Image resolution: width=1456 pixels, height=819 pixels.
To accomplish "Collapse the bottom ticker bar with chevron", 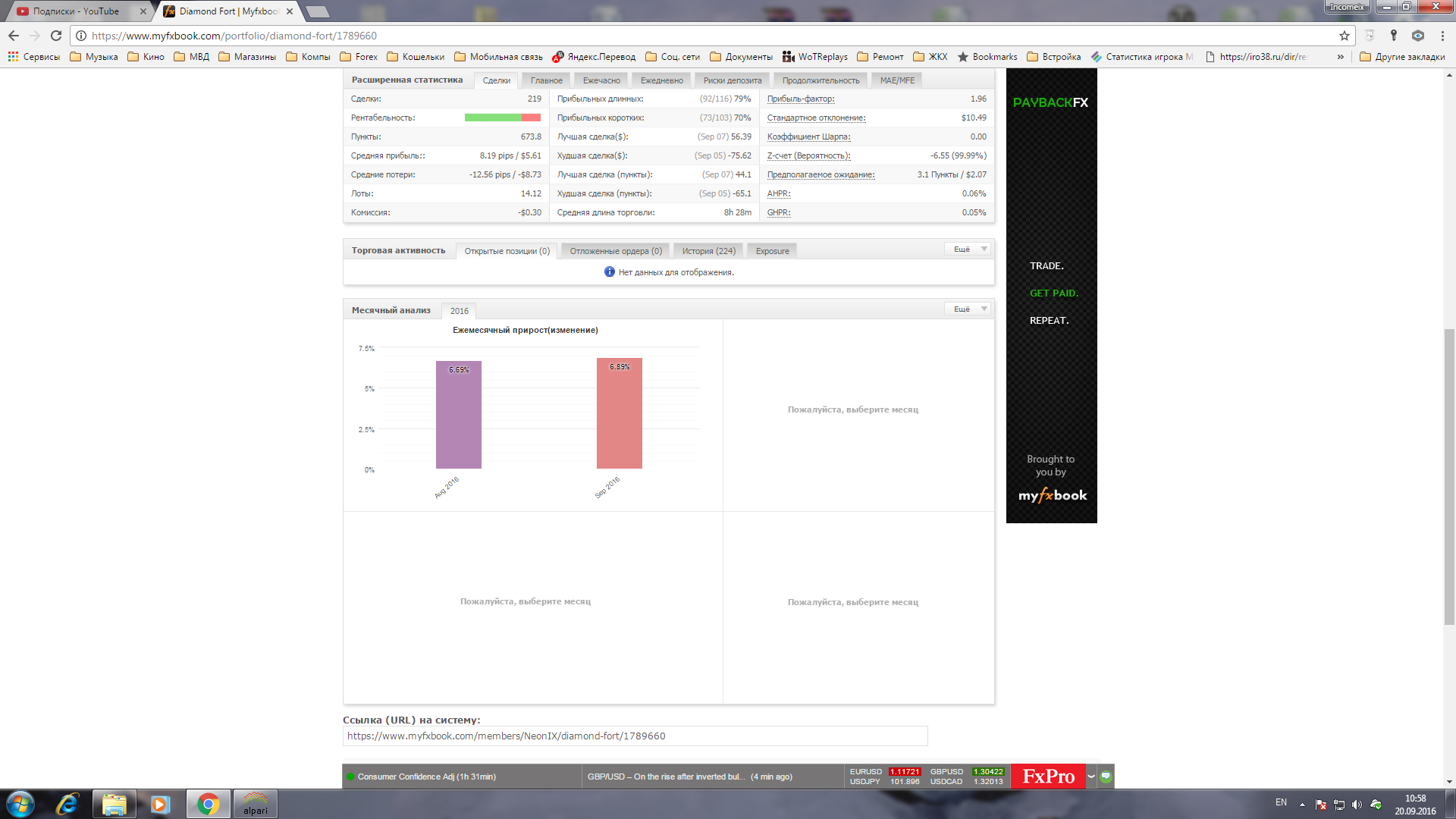I will (1091, 777).
